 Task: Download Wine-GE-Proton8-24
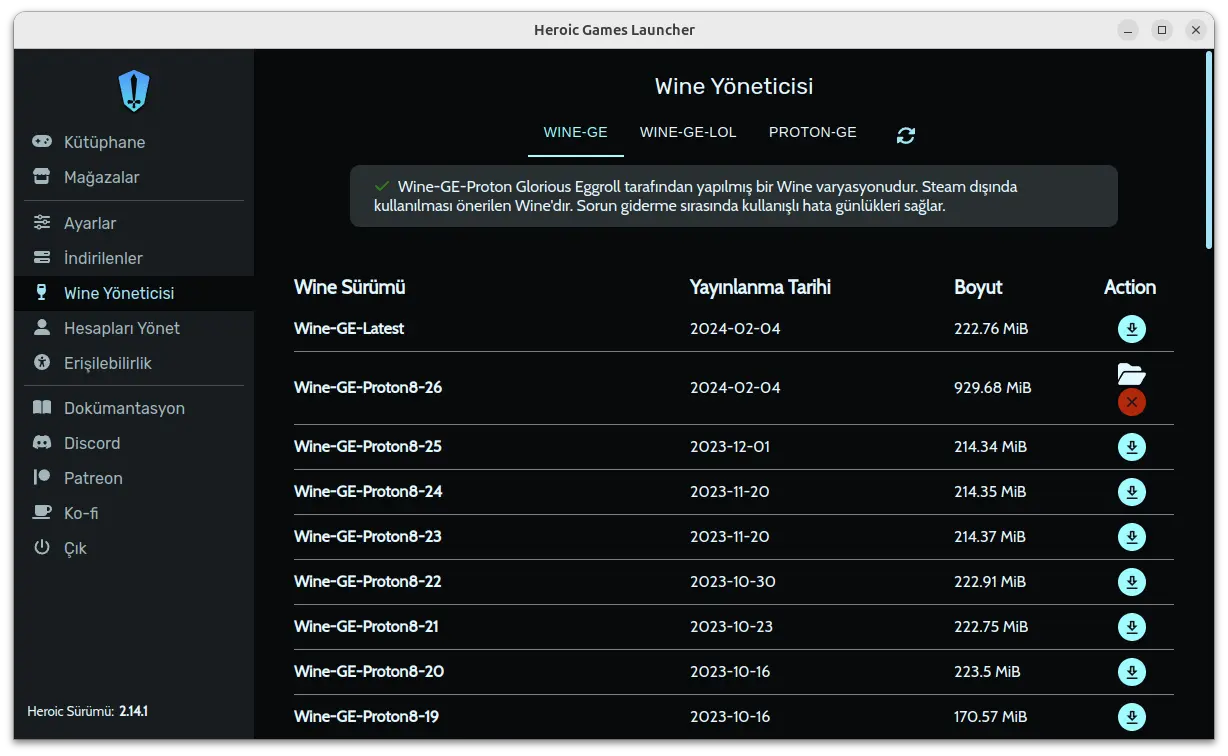click(1132, 492)
